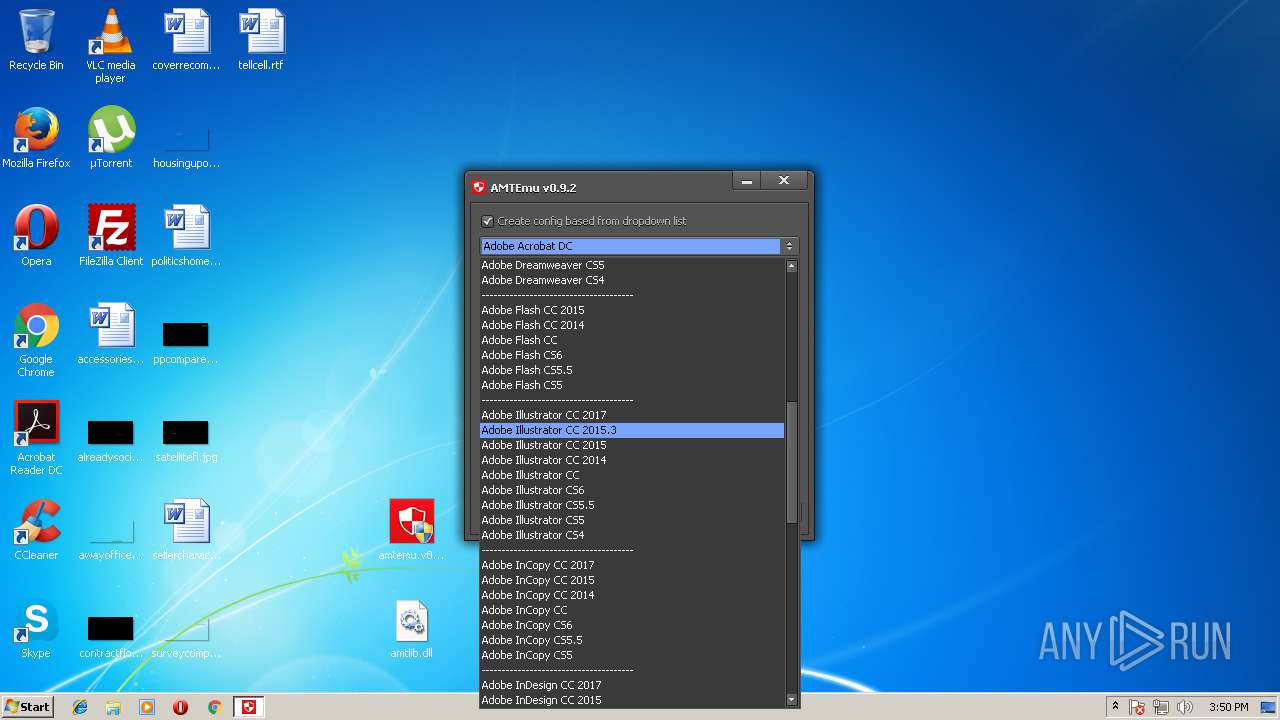Select Adobe Flash CS5.5 in list

(632, 370)
